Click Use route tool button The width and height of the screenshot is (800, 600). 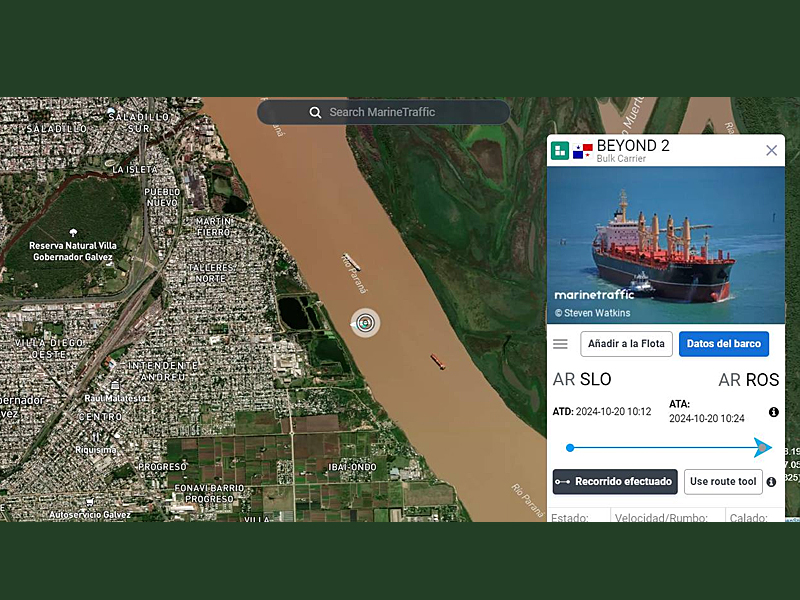coord(723,482)
